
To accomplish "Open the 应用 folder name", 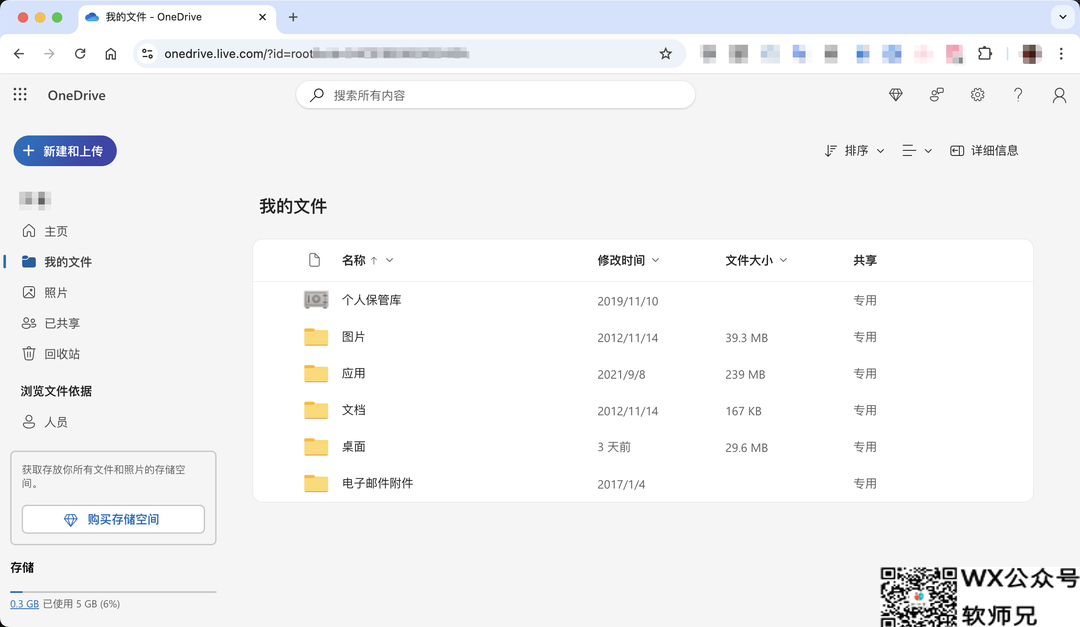I will pos(353,373).
